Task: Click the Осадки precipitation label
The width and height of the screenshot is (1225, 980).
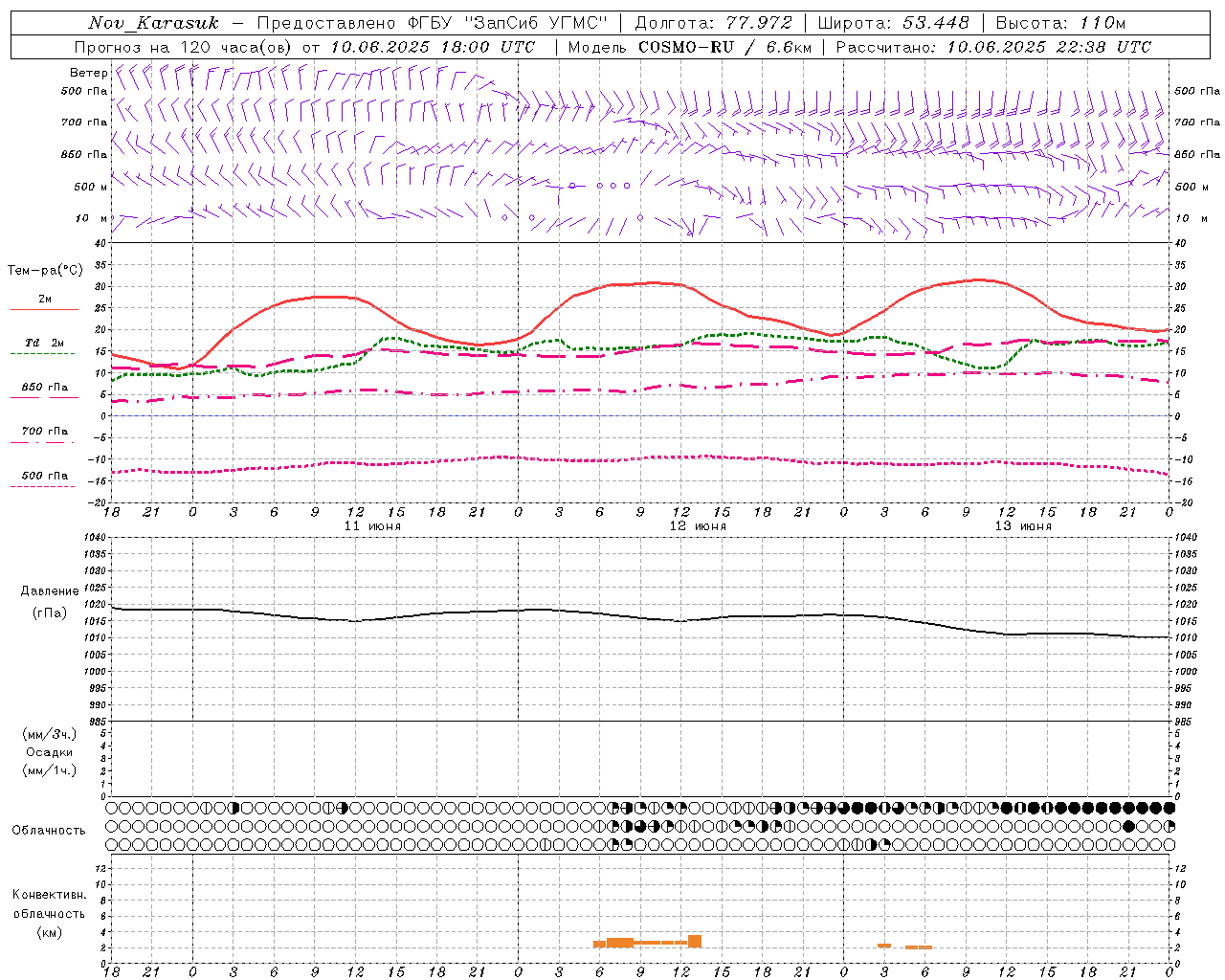Action: pyautogui.click(x=50, y=752)
